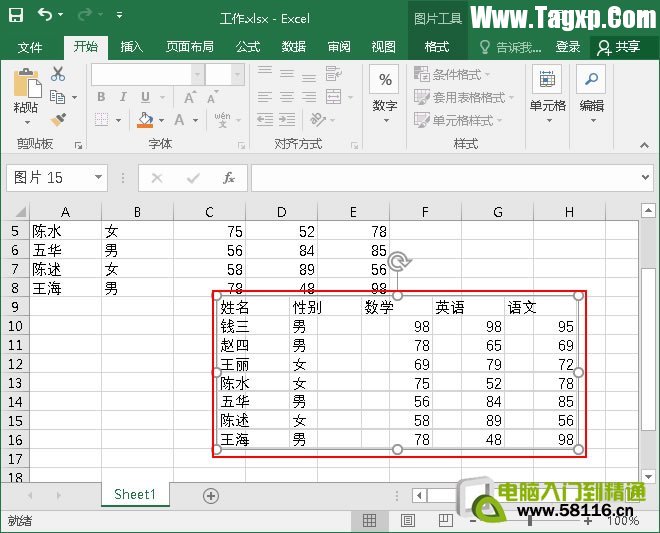Click the Decrease Indent icon

pyautogui.click(x=265, y=120)
